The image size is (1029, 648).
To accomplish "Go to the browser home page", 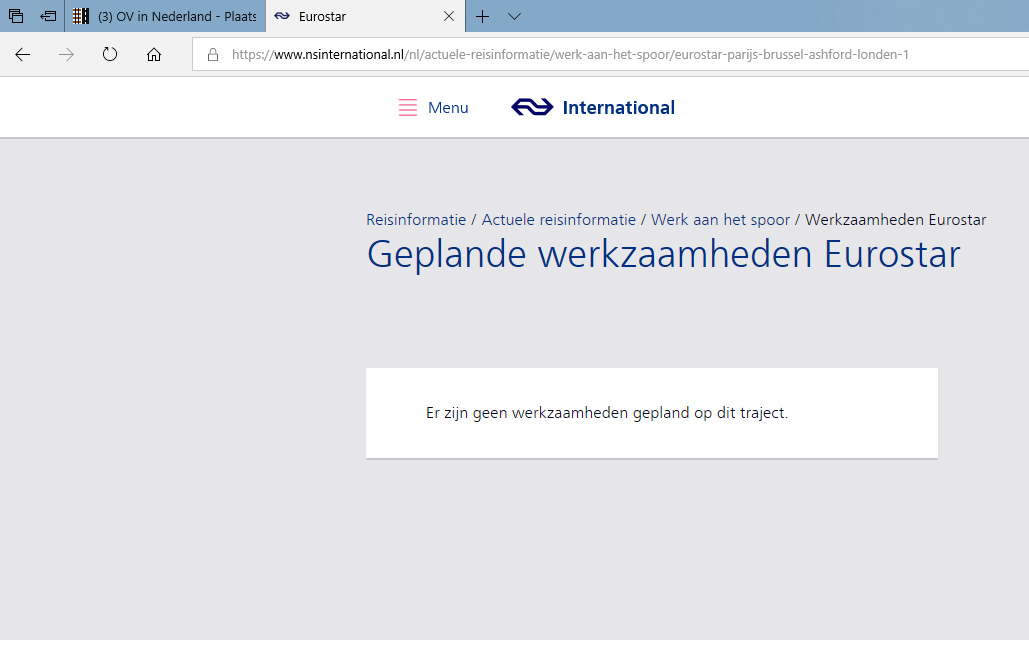I will click(154, 54).
